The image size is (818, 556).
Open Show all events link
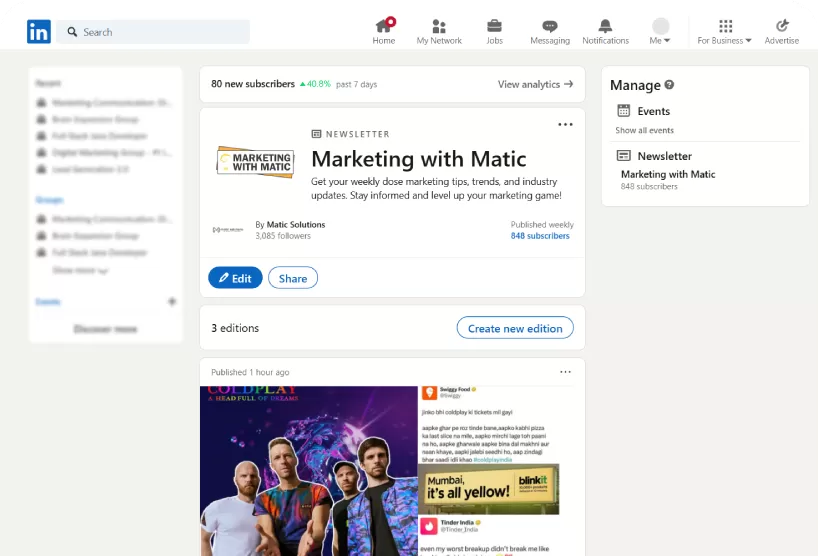pos(644,130)
